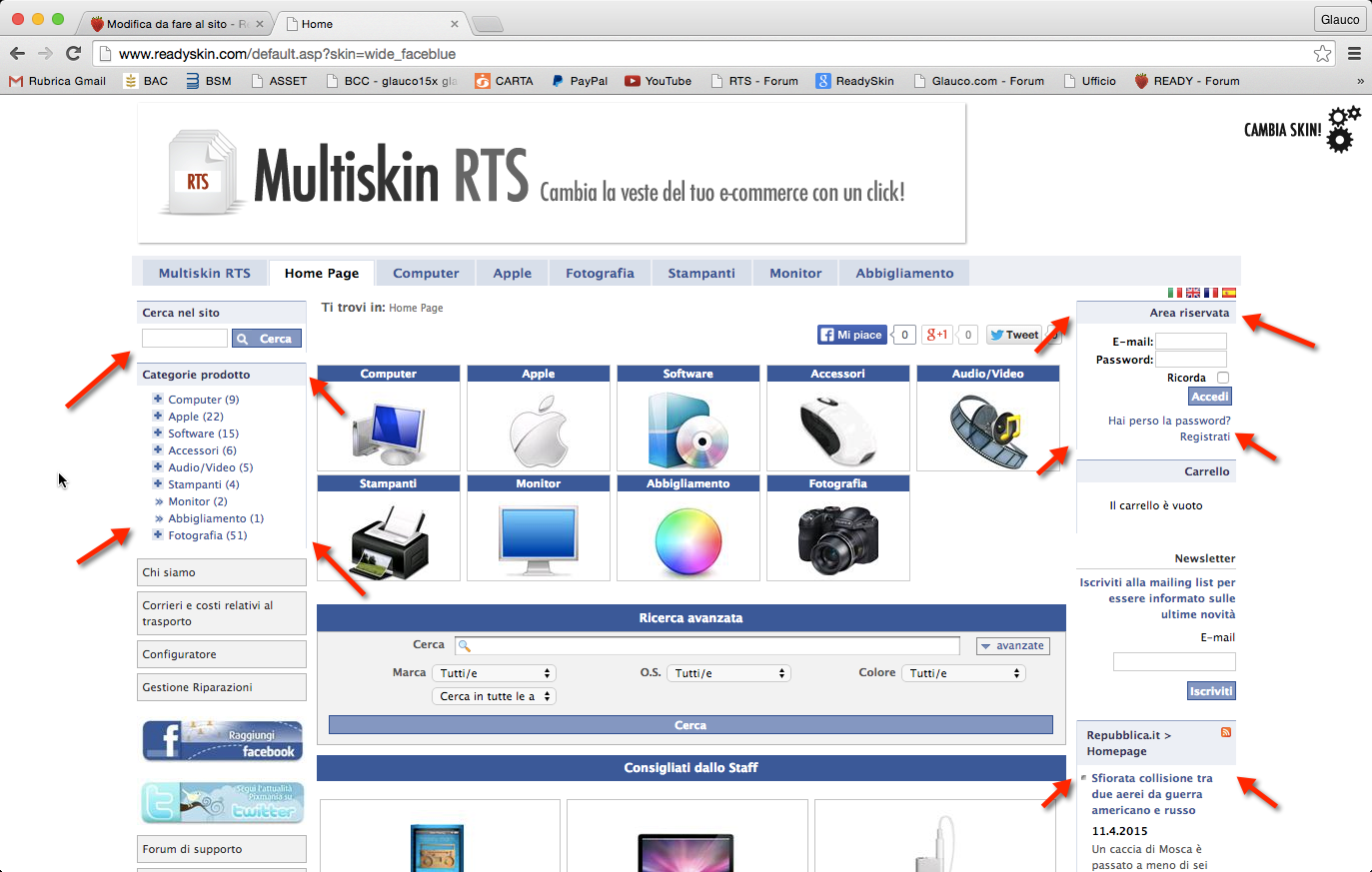
Task: Open the Marca dropdown
Action: (494, 673)
